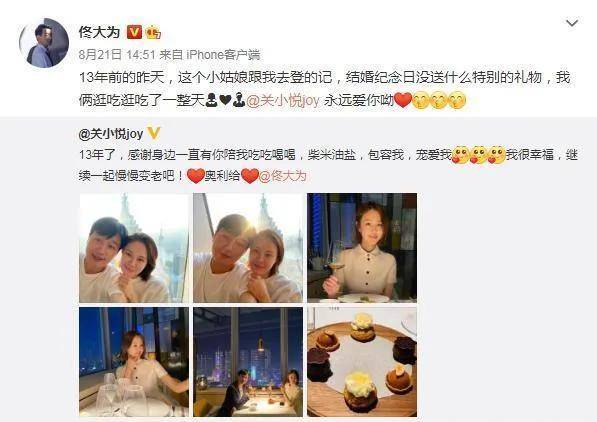This screenshot has width=597, height=422.
Task: Open the @佟大为 mention in the reposted text
Action: point(283,176)
